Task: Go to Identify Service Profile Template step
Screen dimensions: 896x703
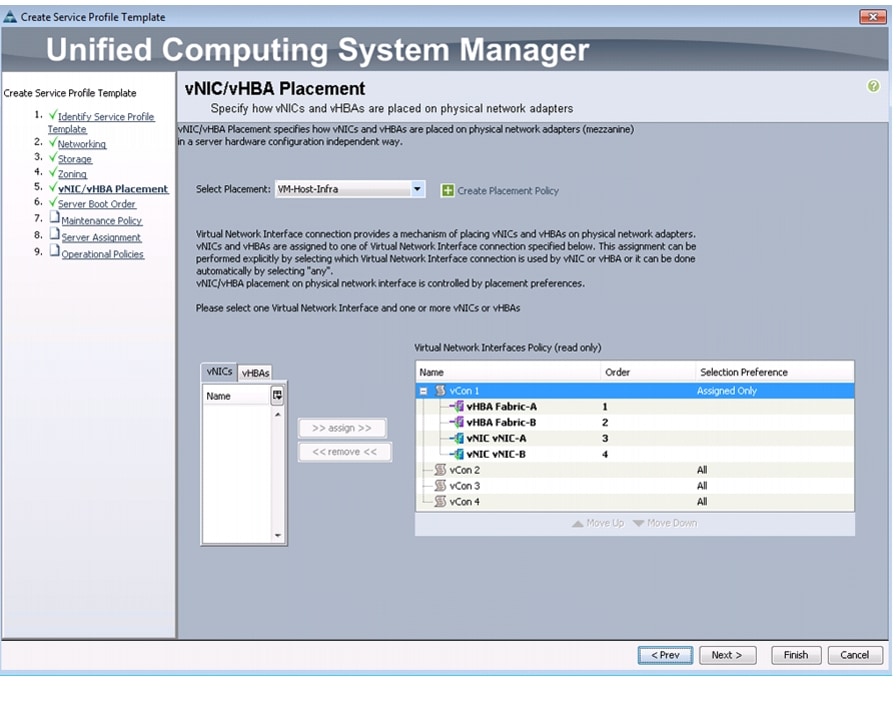Action: click(x=101, y=123)
